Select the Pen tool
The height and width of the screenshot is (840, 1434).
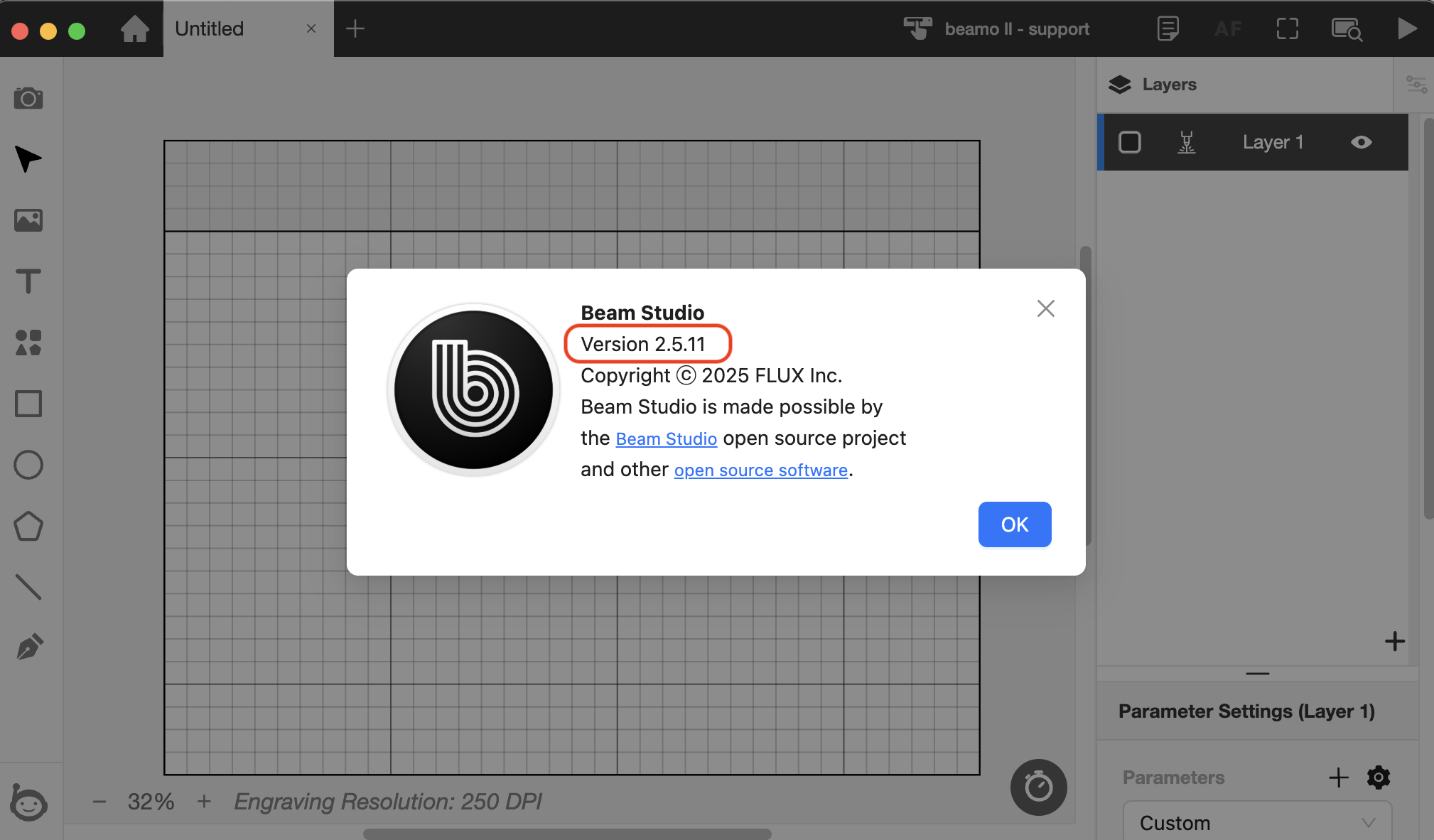pos(28,647)
